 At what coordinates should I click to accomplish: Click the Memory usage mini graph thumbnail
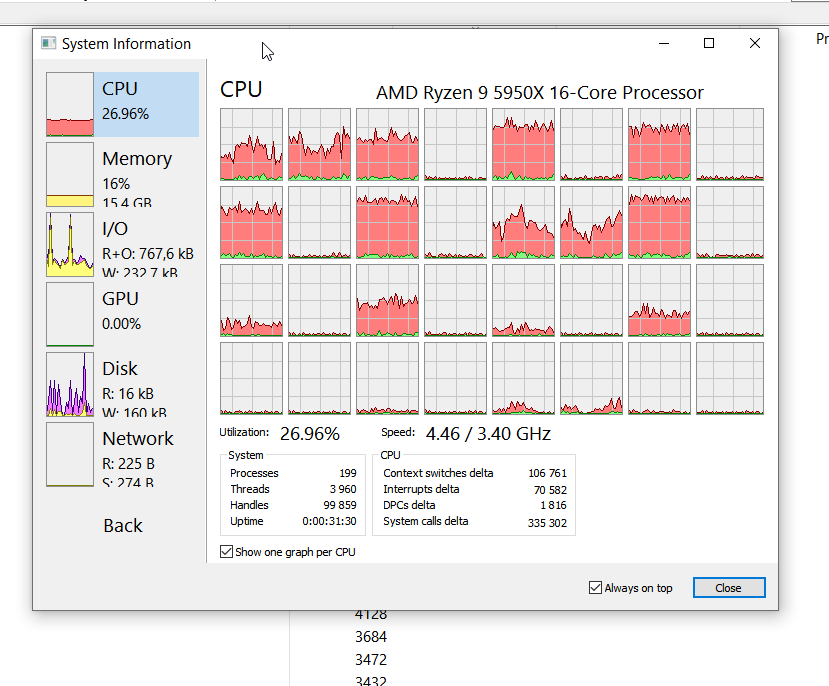point(70,174)
